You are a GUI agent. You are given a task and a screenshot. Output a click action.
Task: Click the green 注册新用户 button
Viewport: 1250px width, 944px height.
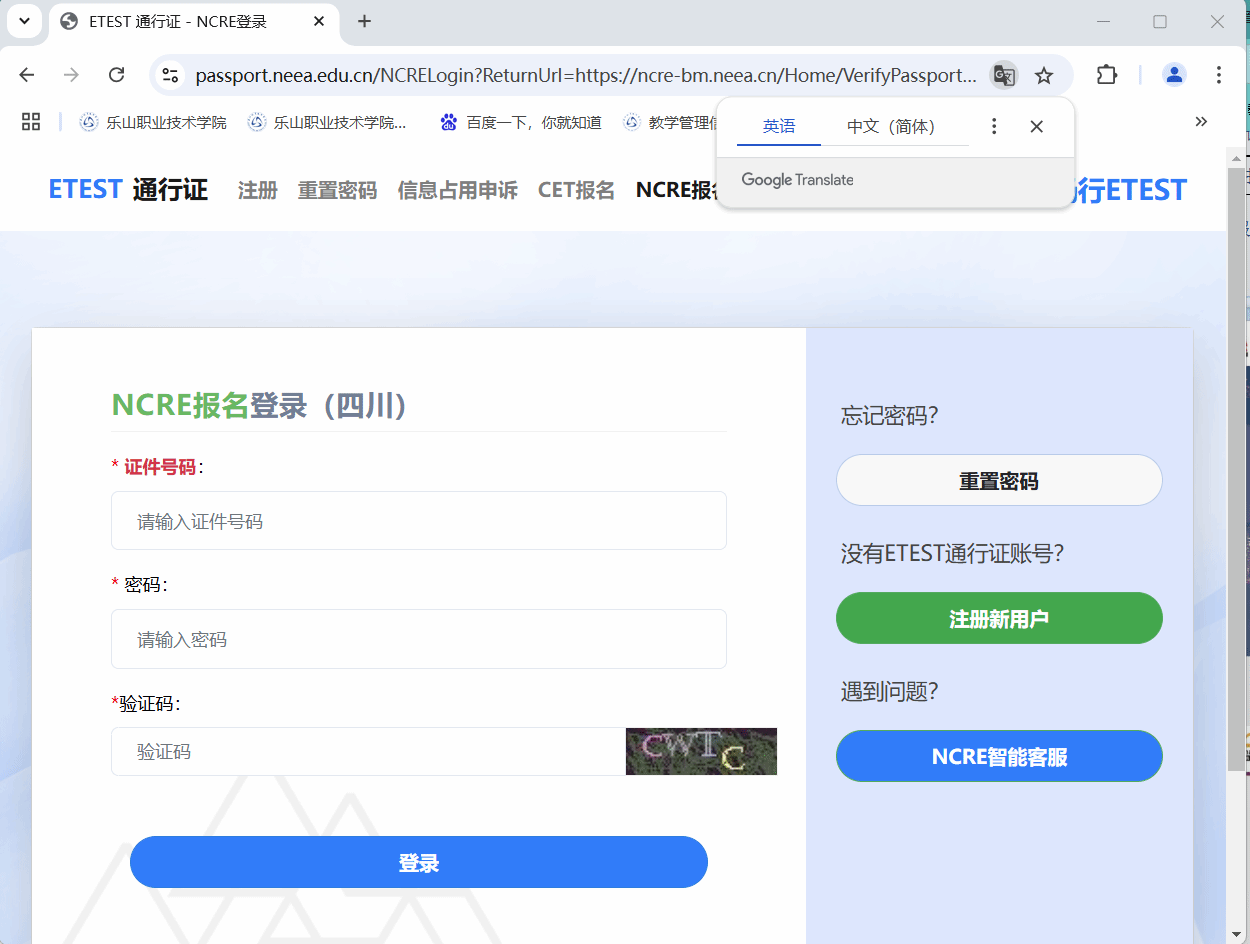point(999,618)
